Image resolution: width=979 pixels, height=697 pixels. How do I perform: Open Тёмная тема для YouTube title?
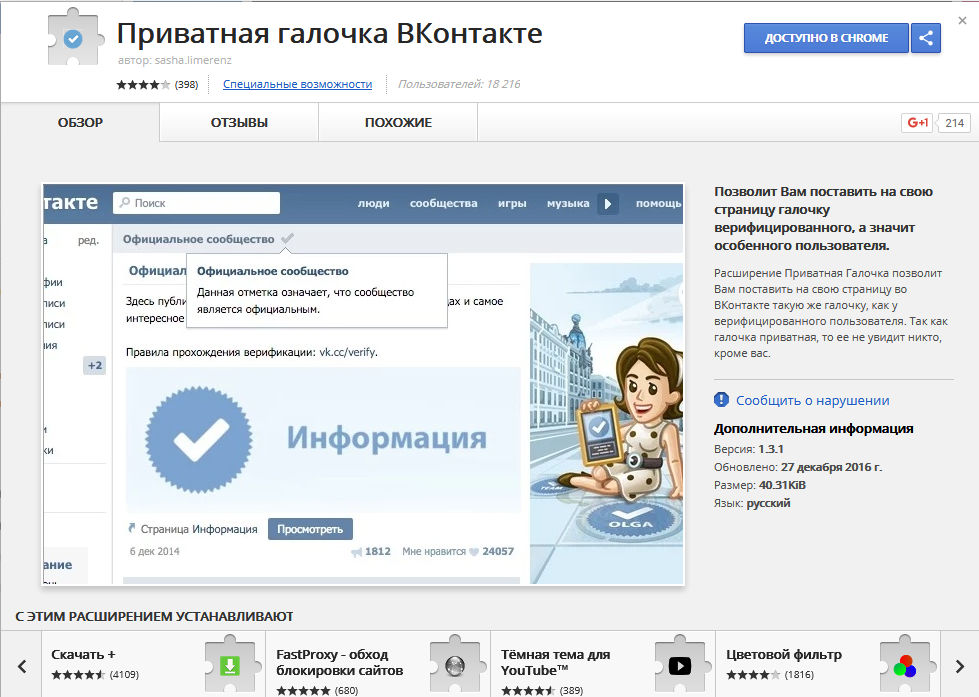tap(555, 662)
